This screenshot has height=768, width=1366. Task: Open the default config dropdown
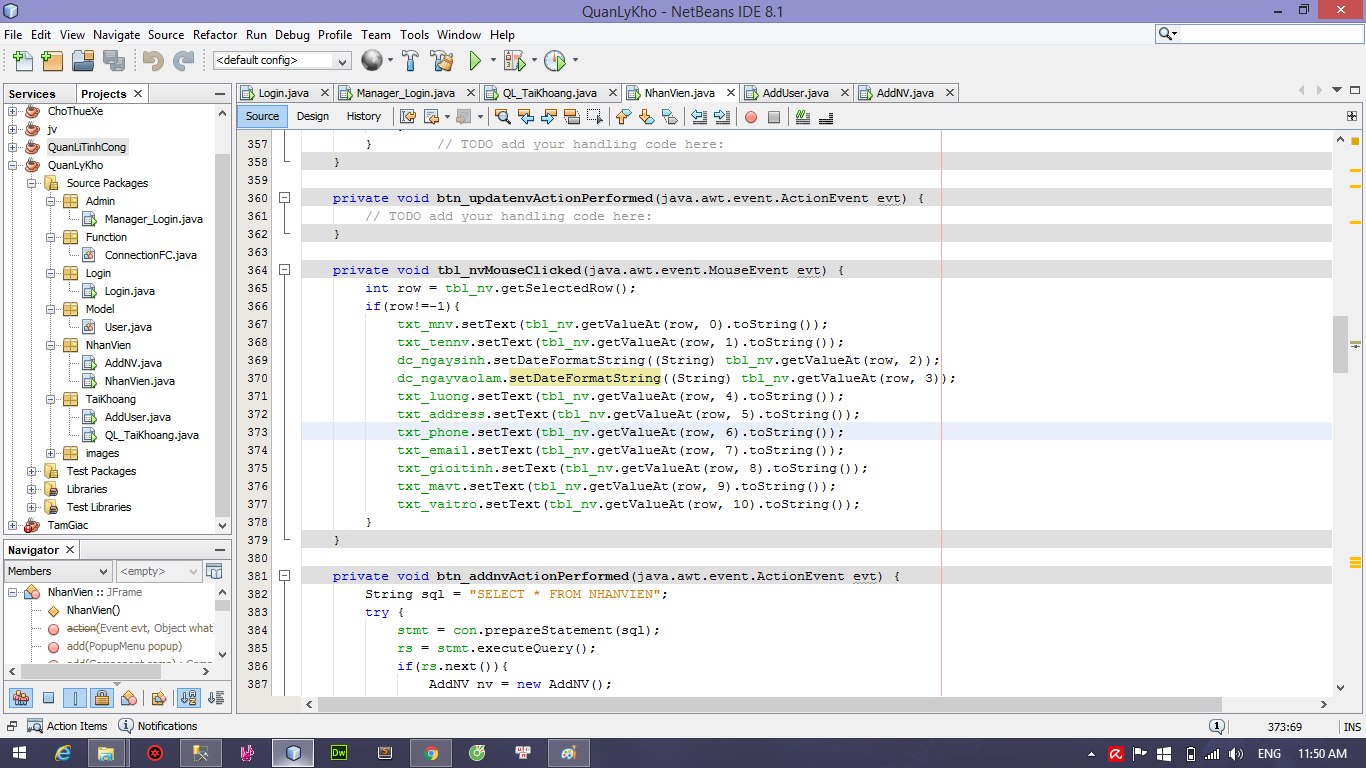pos(281,61)
